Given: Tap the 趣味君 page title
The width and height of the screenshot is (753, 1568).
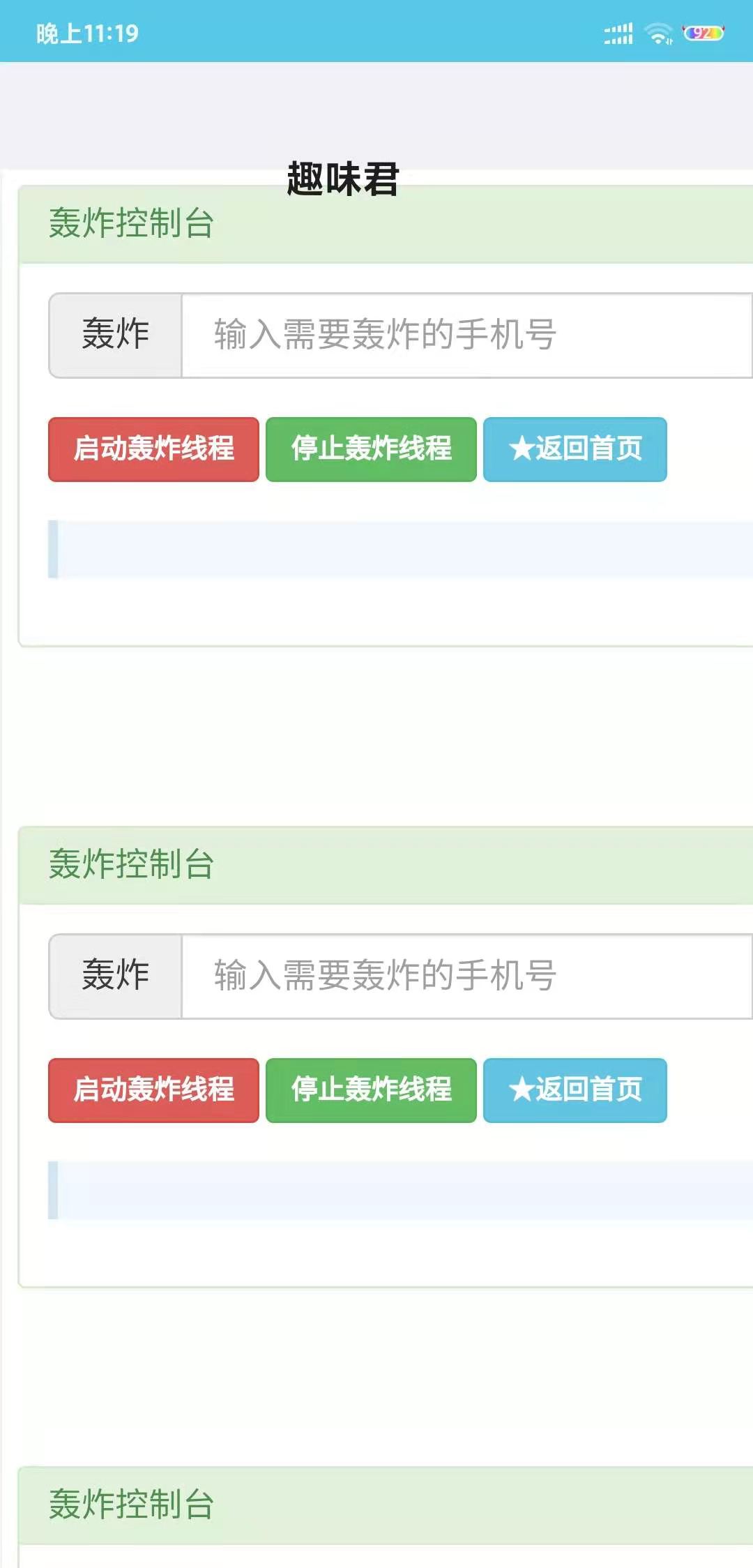Looking at the screenshot, I should [342, 179].
